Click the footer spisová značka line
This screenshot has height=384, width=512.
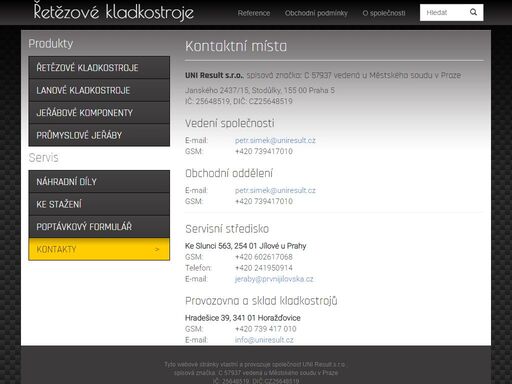coord(256,373)
